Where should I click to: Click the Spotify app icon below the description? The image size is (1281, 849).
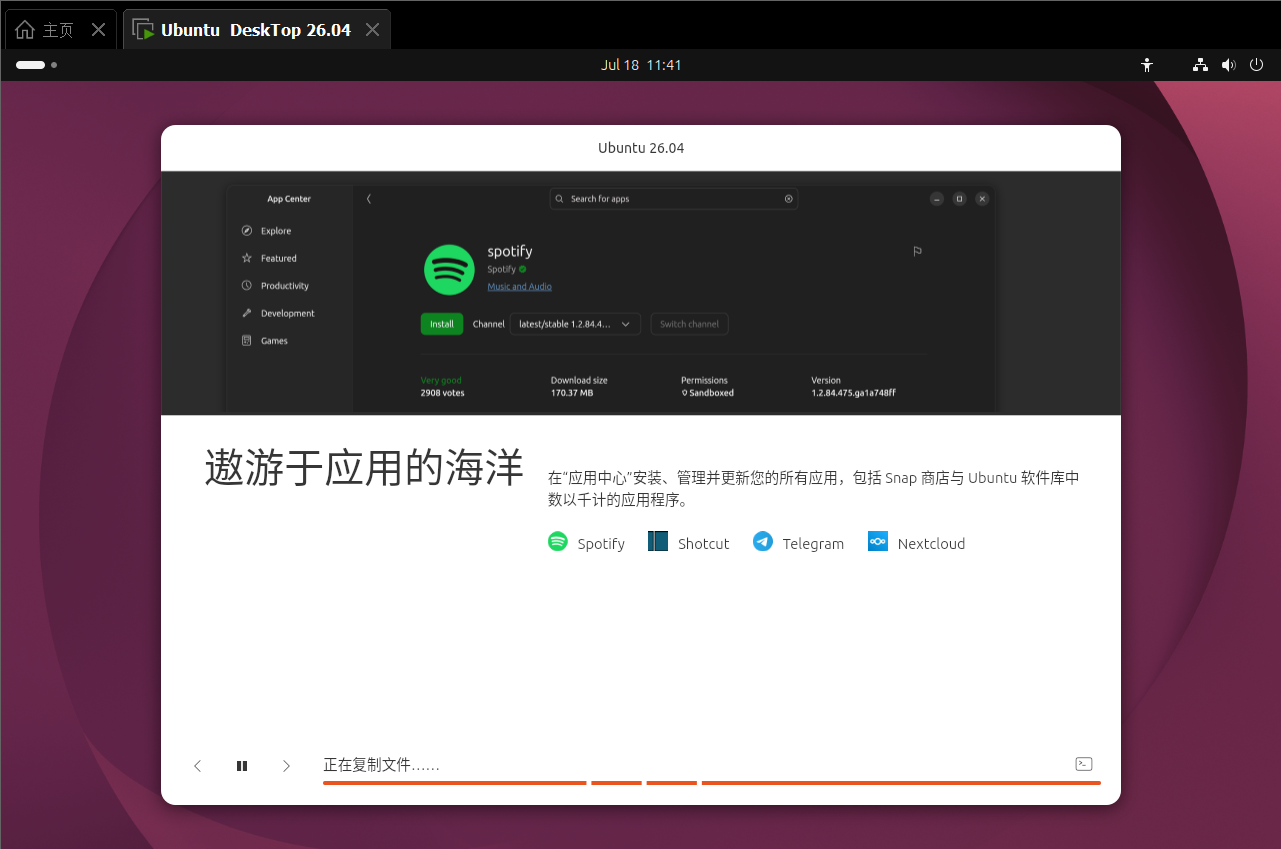(557, 541)
